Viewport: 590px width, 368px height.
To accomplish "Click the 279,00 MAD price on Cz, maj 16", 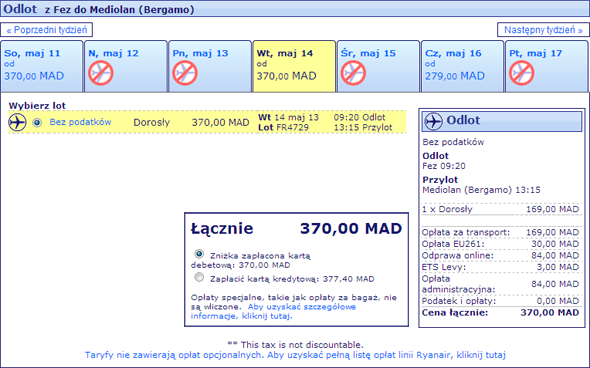I will (455, 76).
